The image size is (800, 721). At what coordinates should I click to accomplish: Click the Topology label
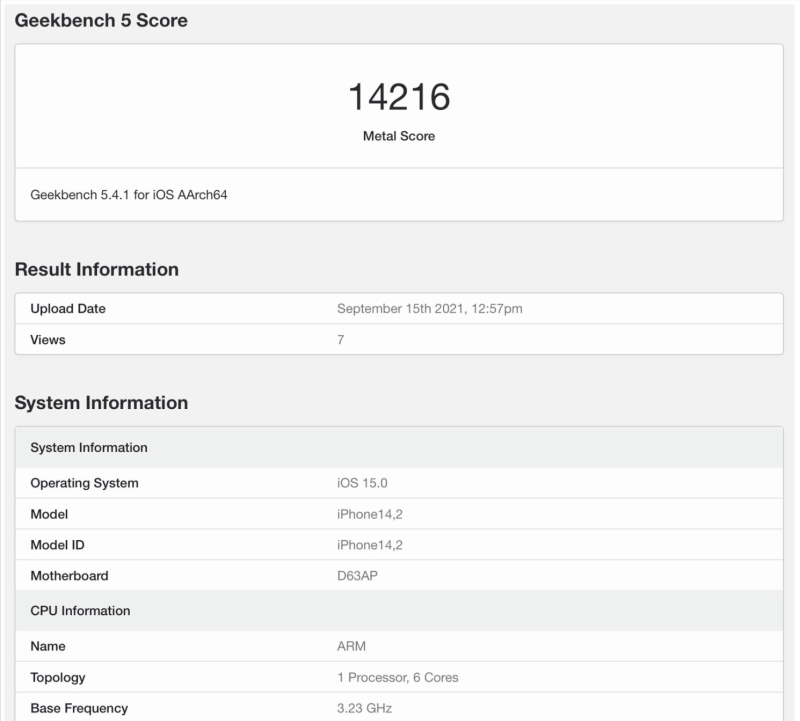(x=58, y=678)
